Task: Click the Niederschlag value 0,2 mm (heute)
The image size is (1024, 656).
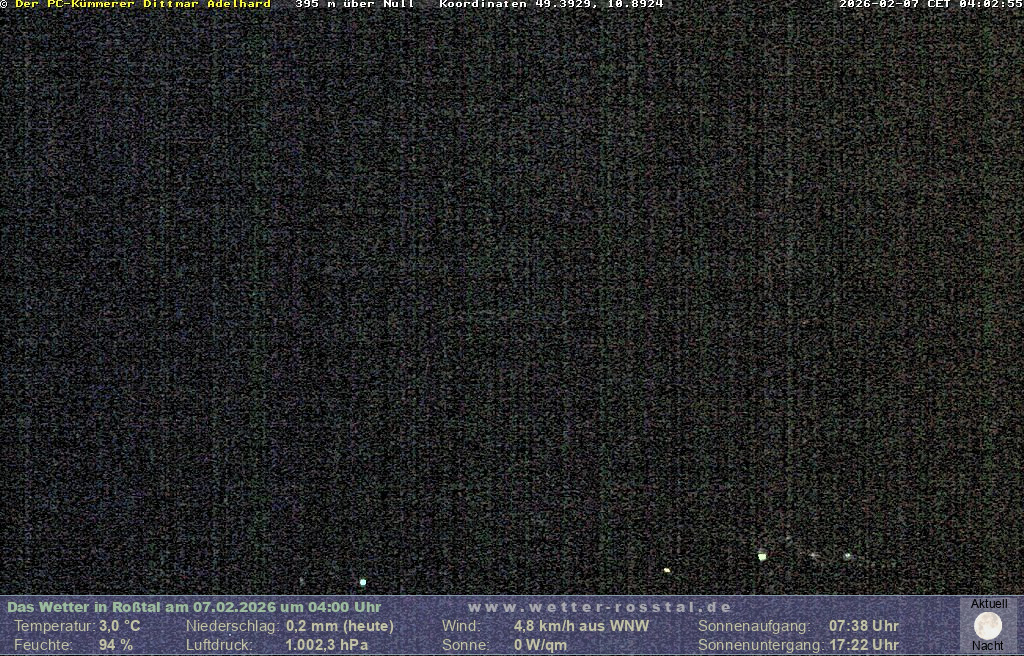Action: coord(340,626)
